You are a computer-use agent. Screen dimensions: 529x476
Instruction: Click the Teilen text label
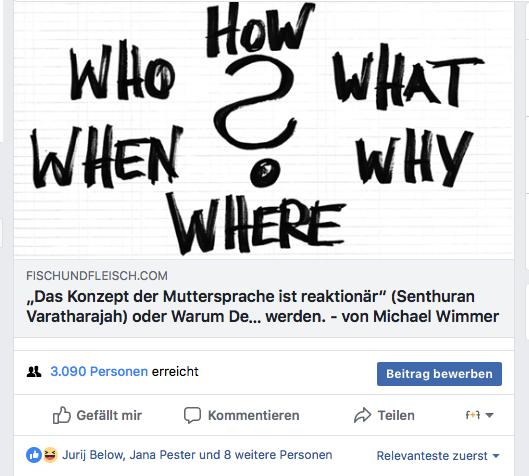(396, 415)
